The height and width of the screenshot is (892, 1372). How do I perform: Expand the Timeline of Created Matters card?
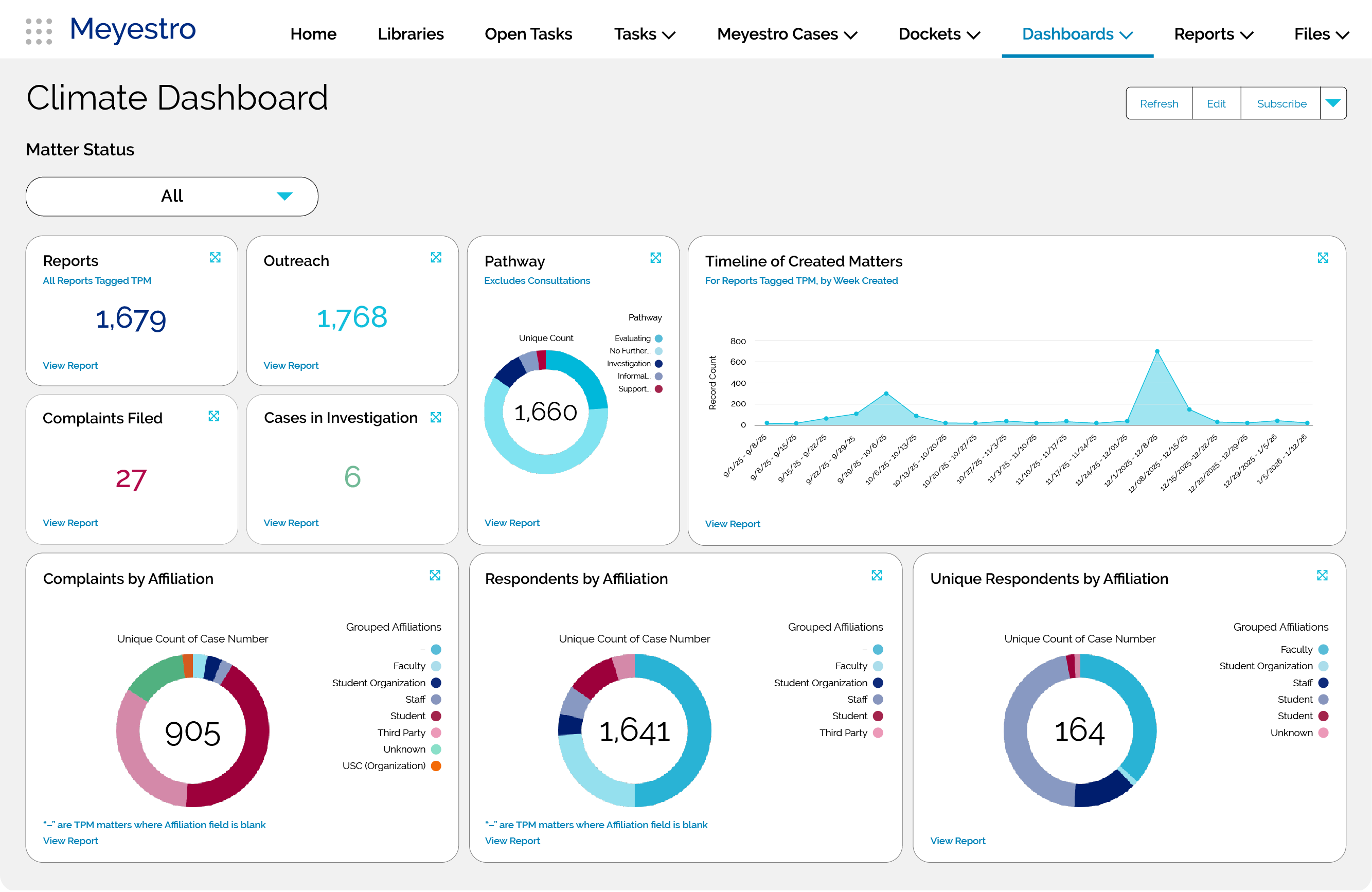point(1323,257)
